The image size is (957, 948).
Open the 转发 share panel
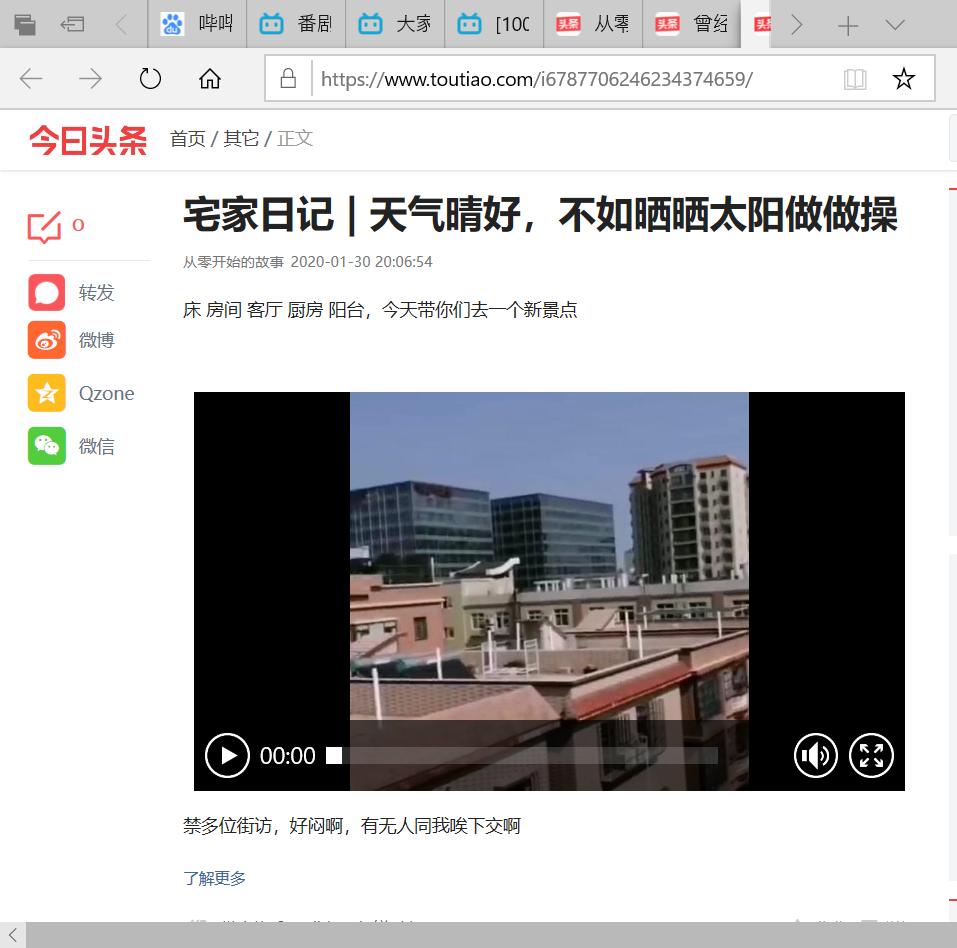coord(45,292)
